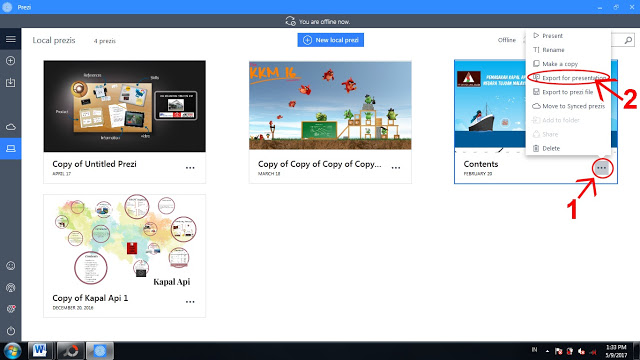Image resolution: width=640 pixels, height=360 pixels.
Task: Open the Prezi taskbar icon
Action: pos(100,351)
